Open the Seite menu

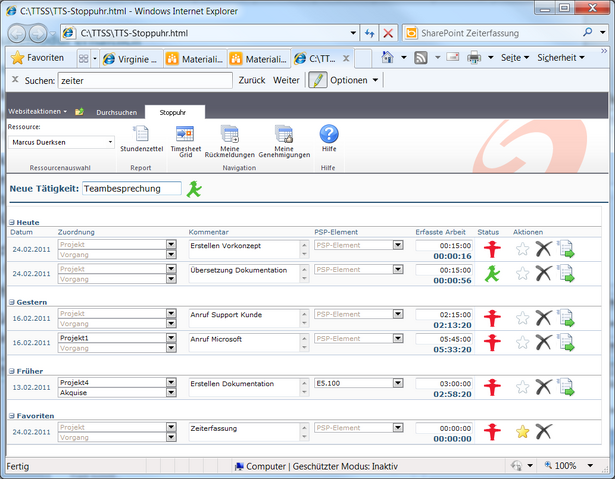(x=515, y=58)
